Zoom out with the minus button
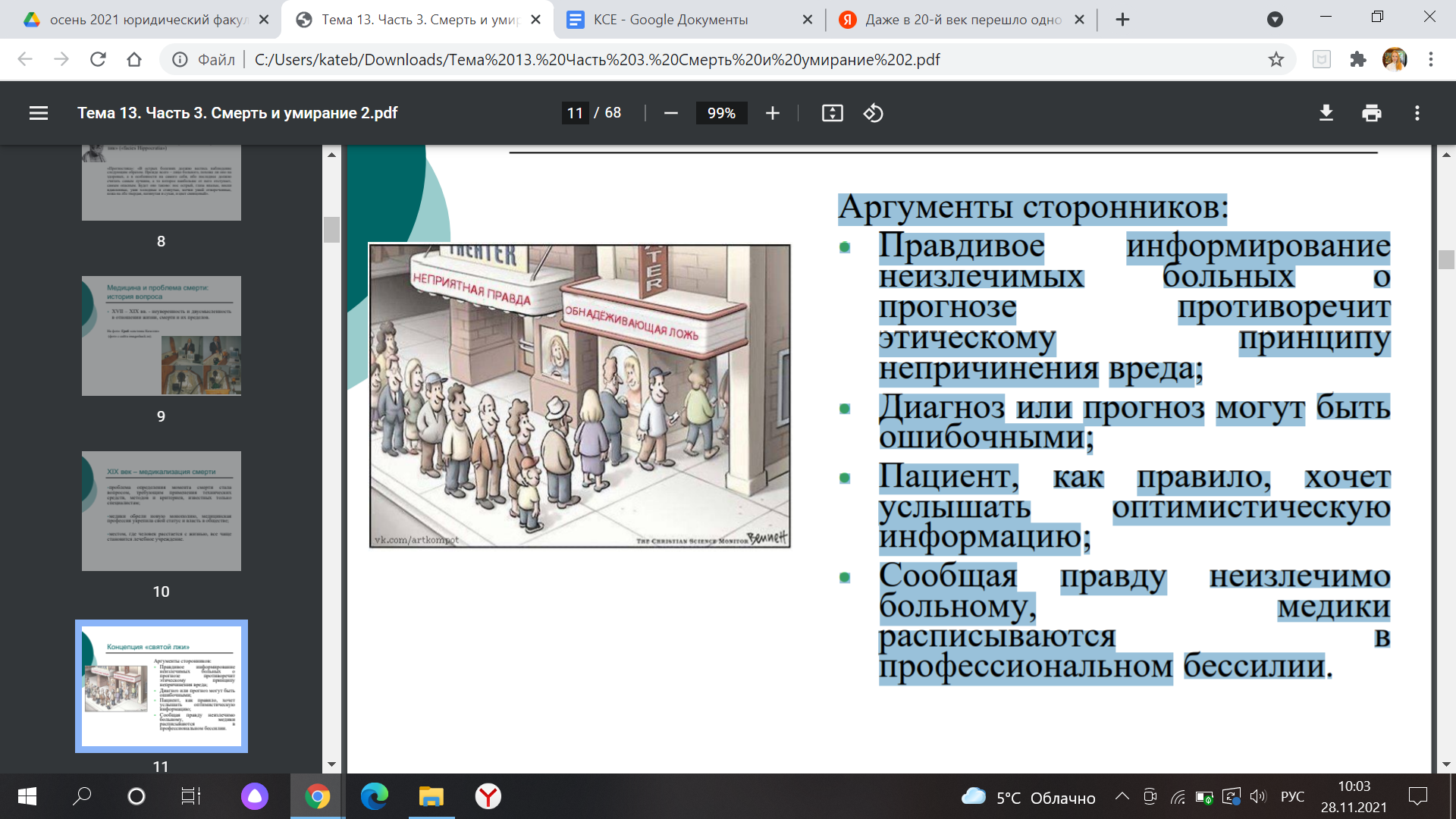The width and height of the screenshot is (1456, 819). [x=670, y=113]
